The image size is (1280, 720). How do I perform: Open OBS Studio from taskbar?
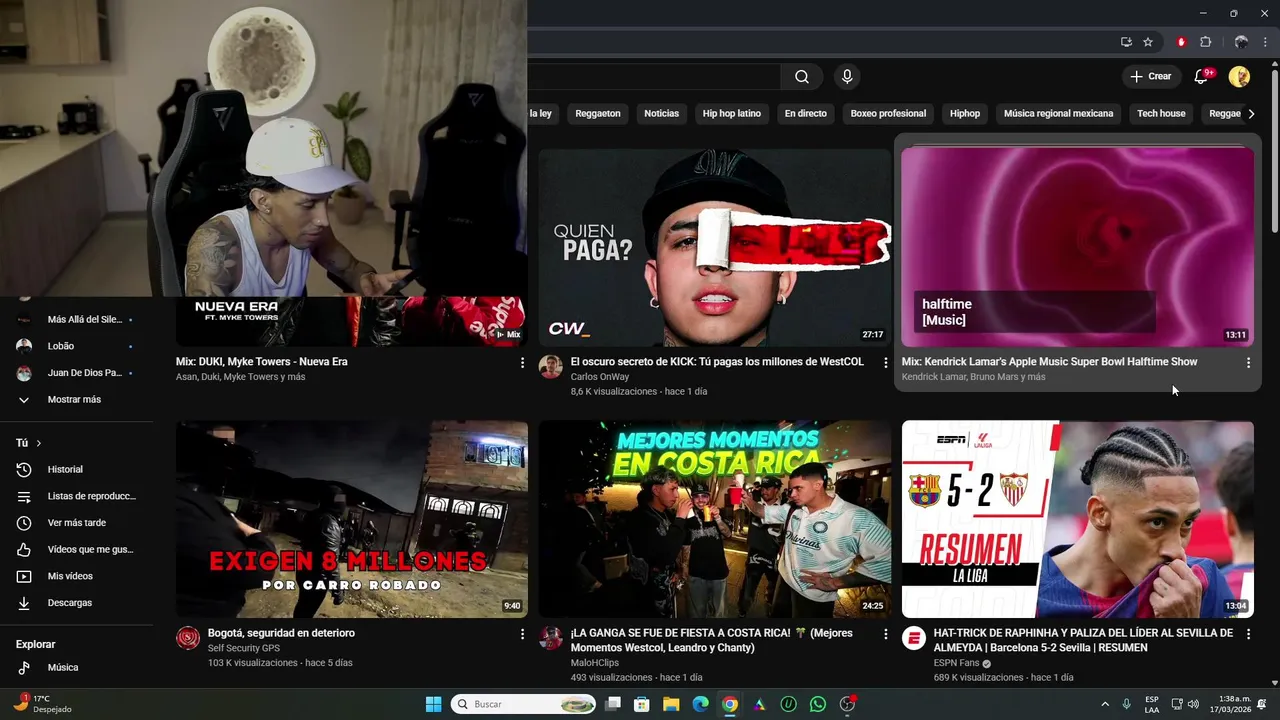tap(847, 704)
